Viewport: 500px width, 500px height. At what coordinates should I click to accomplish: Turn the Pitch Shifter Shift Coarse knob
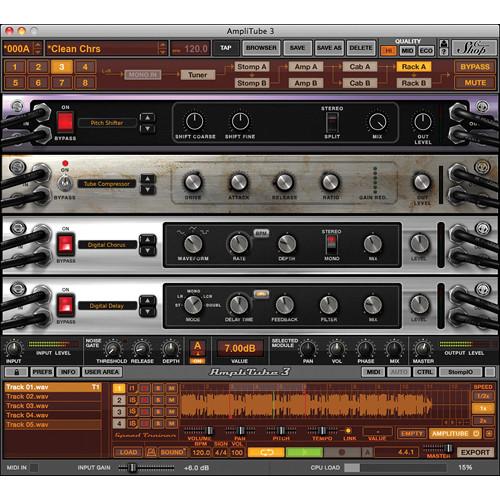[x=195, y=121]
